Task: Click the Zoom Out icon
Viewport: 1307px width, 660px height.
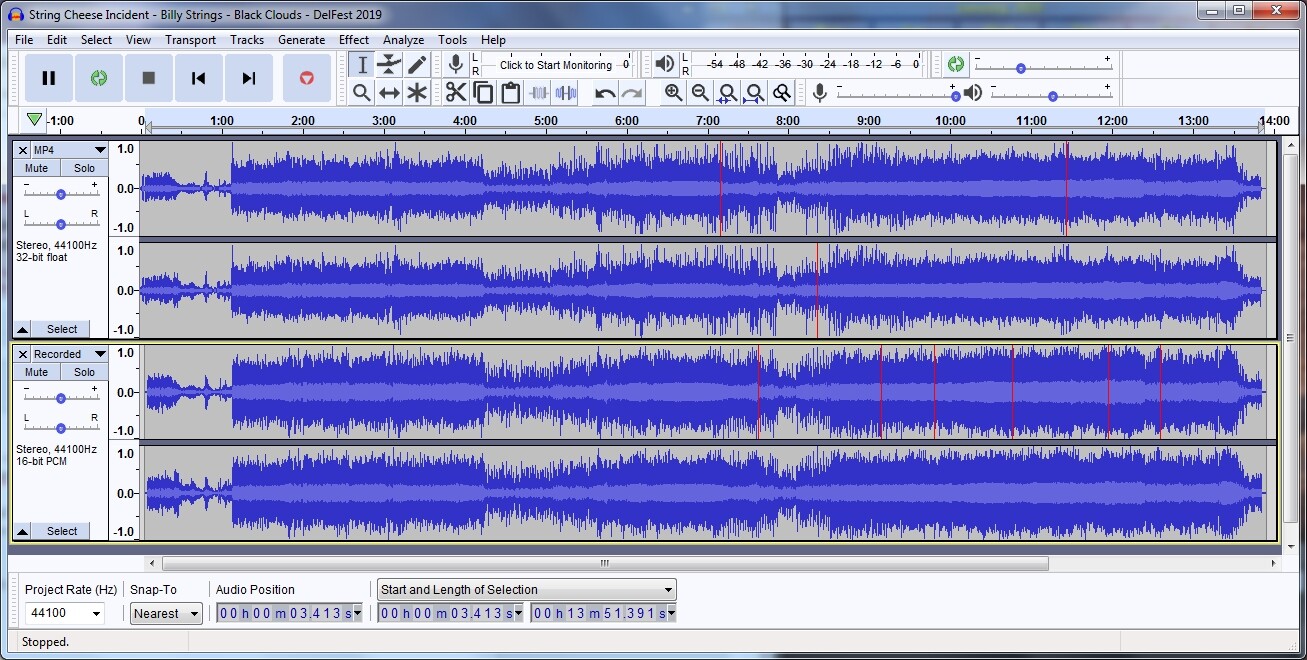Action: [x=701, y=93]
